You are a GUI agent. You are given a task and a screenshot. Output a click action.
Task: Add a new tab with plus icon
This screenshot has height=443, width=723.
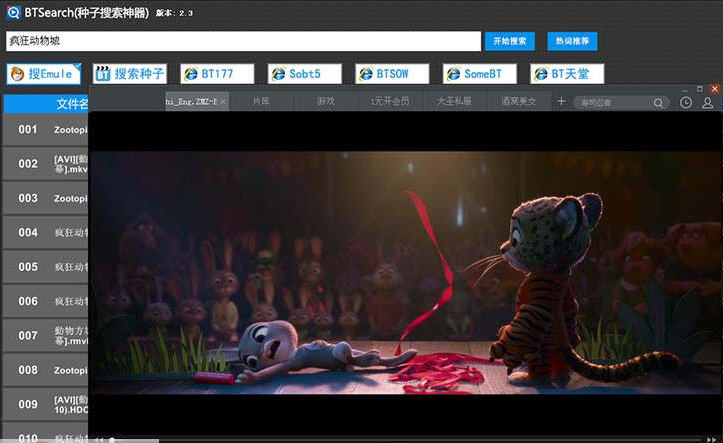[561, 101]
